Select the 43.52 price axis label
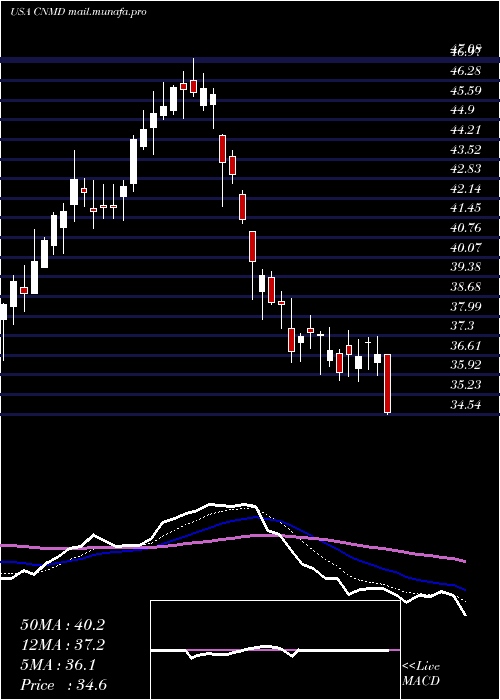This screenshot has height=700, width=500. 465,150
